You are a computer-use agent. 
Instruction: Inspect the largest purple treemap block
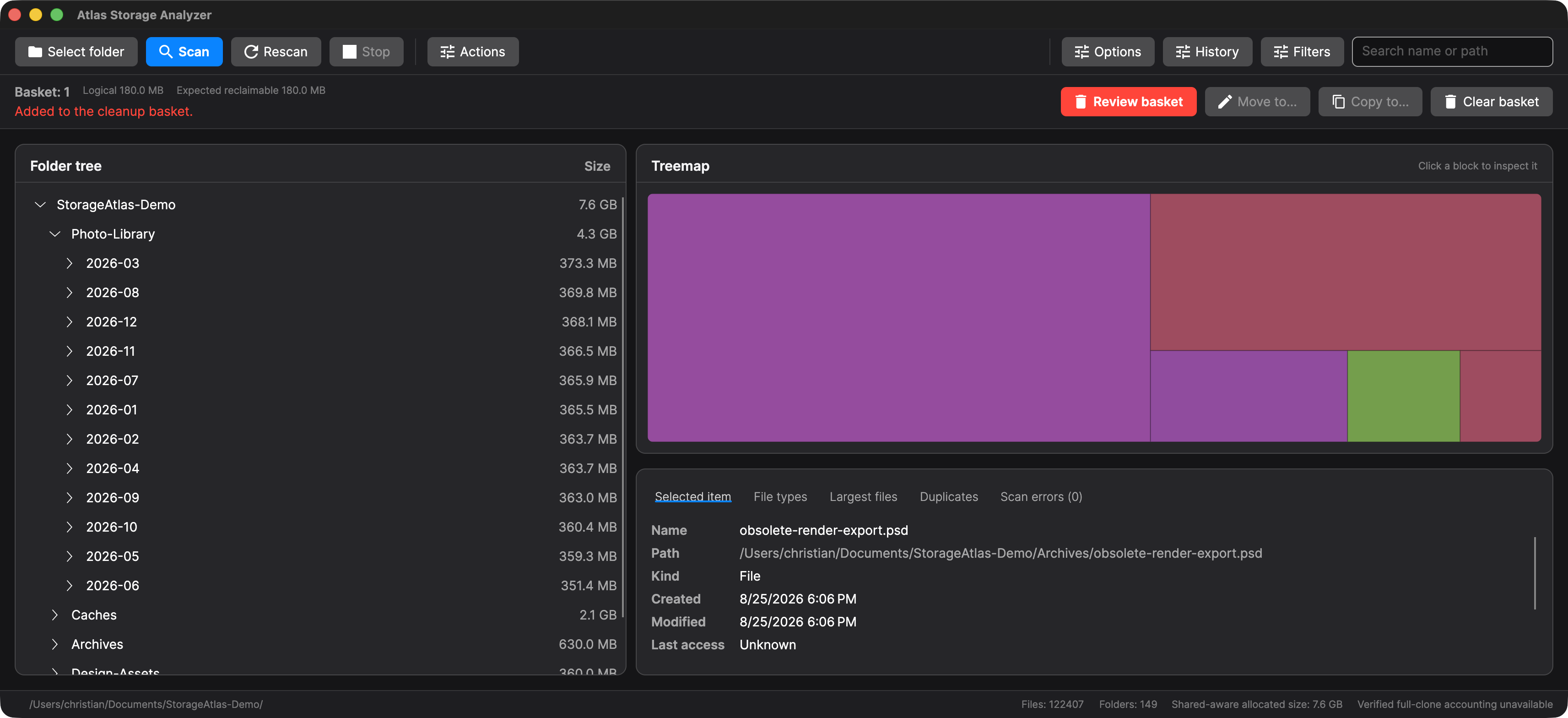coord(898,317)
